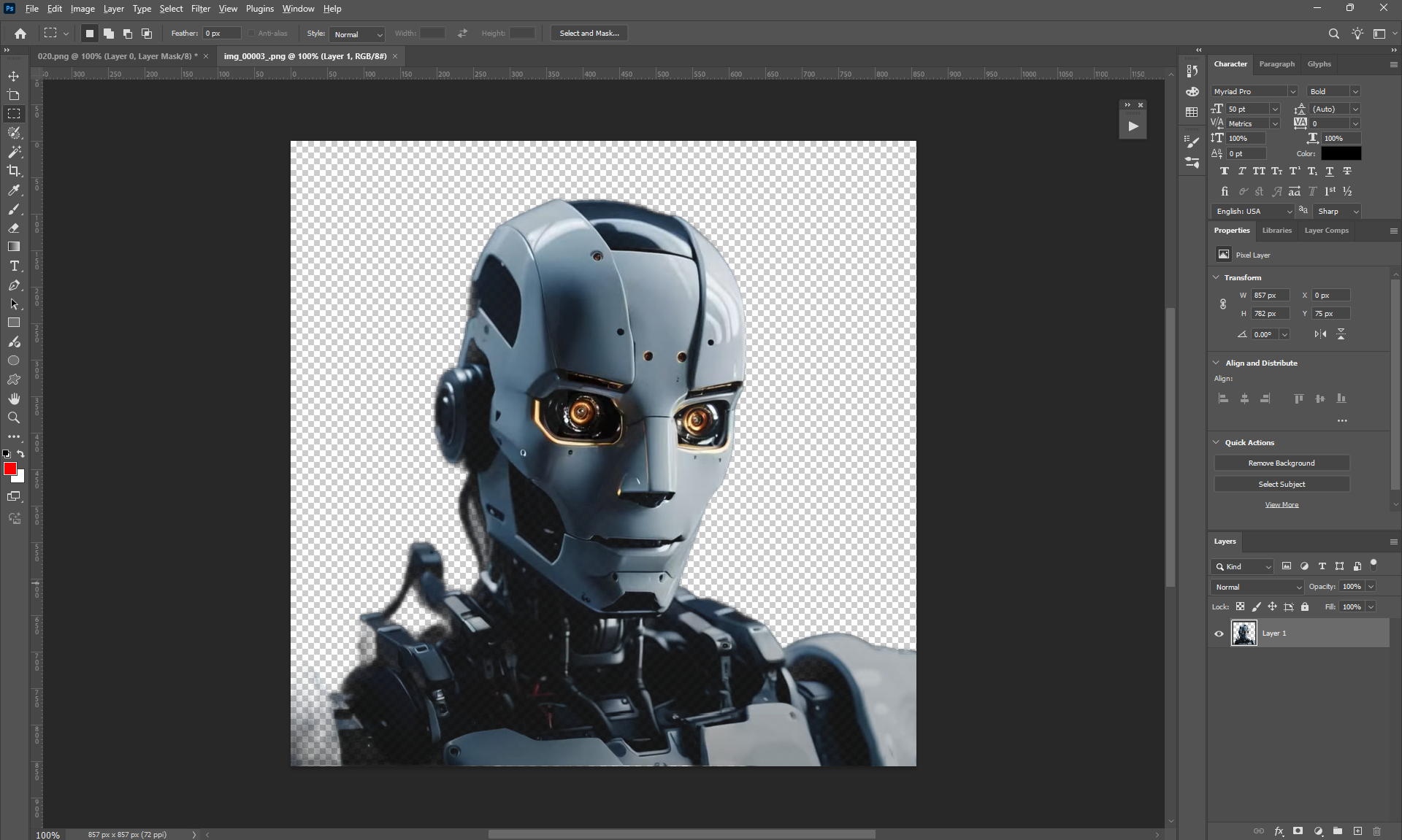Viewport: 1402px width, 840px height.
Task: Collapse the Quick Actions section
Action: (x=1217, y=442)
